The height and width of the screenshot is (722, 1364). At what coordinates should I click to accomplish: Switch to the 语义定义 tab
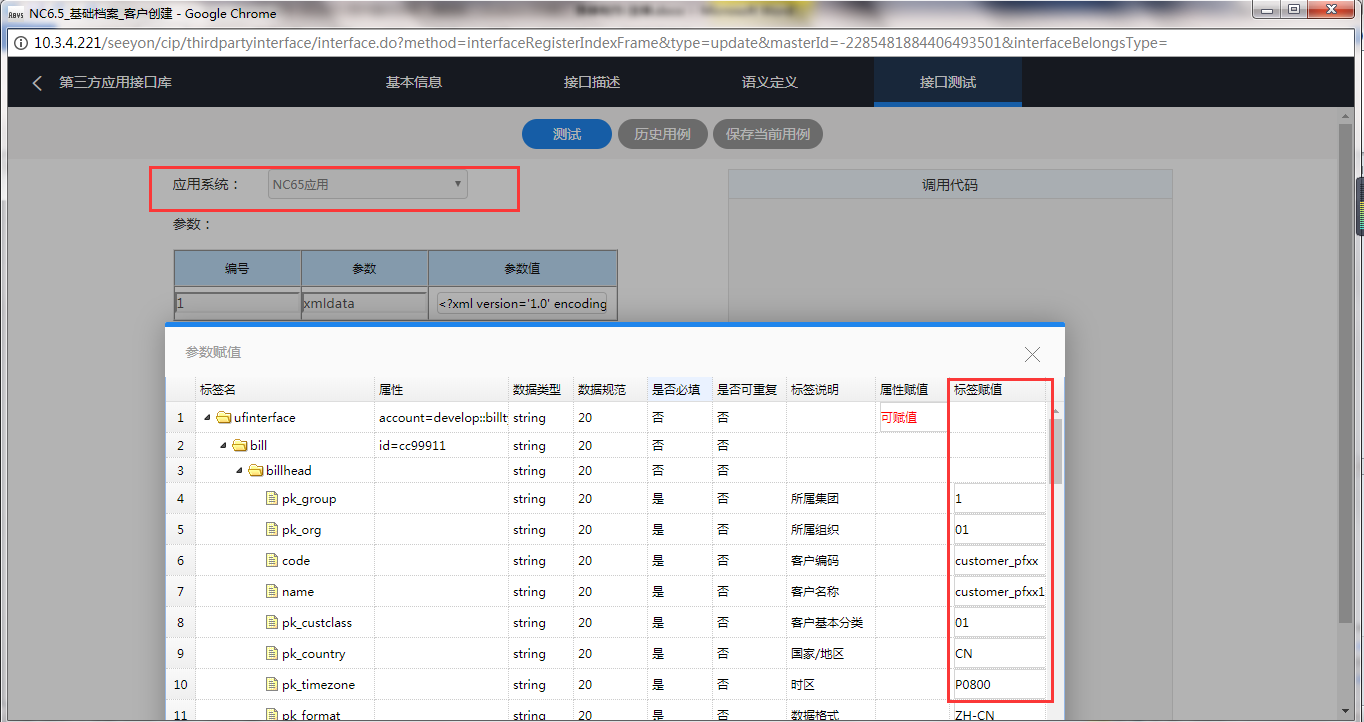click(x=769, y=83)
